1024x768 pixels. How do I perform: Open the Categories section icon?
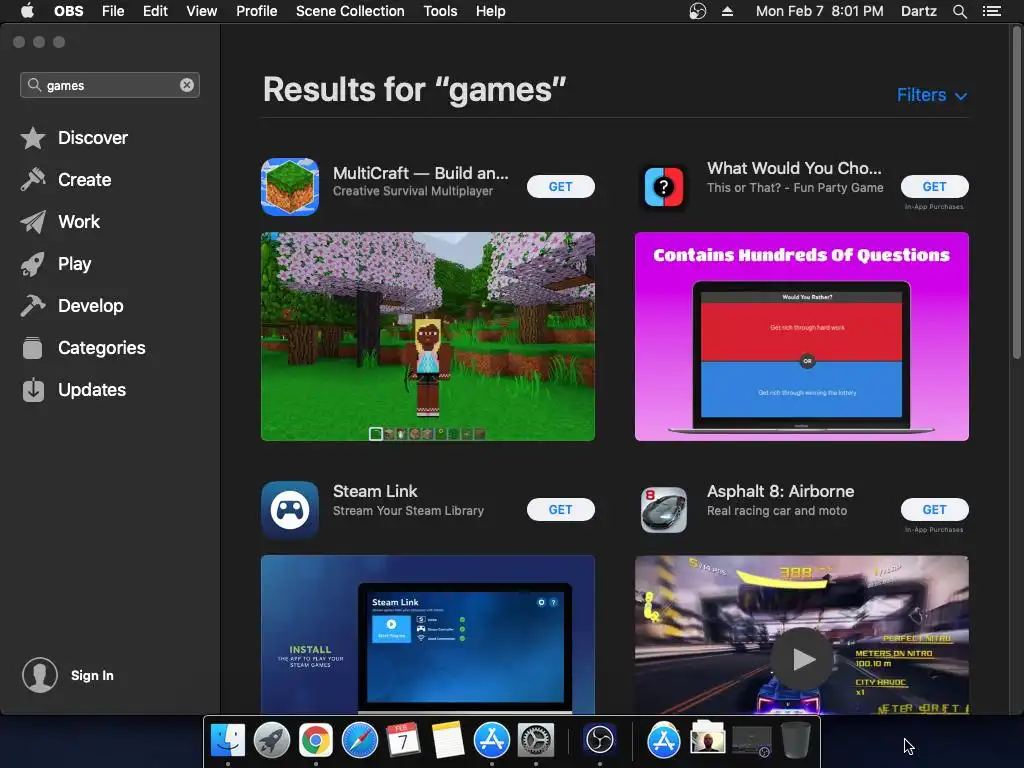(33, 347)
